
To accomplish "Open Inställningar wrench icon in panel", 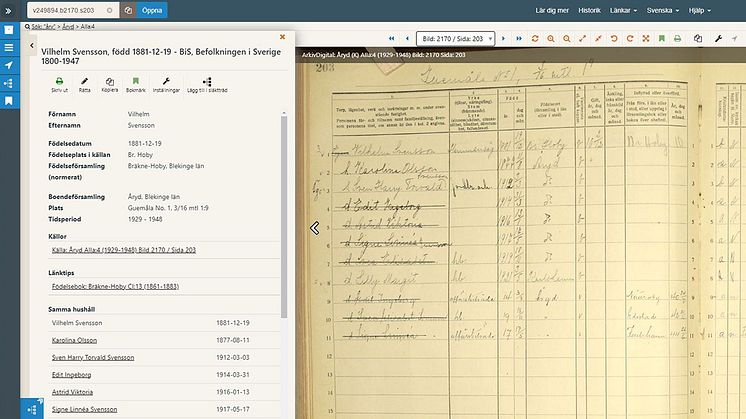I will [x=166, y=81].
